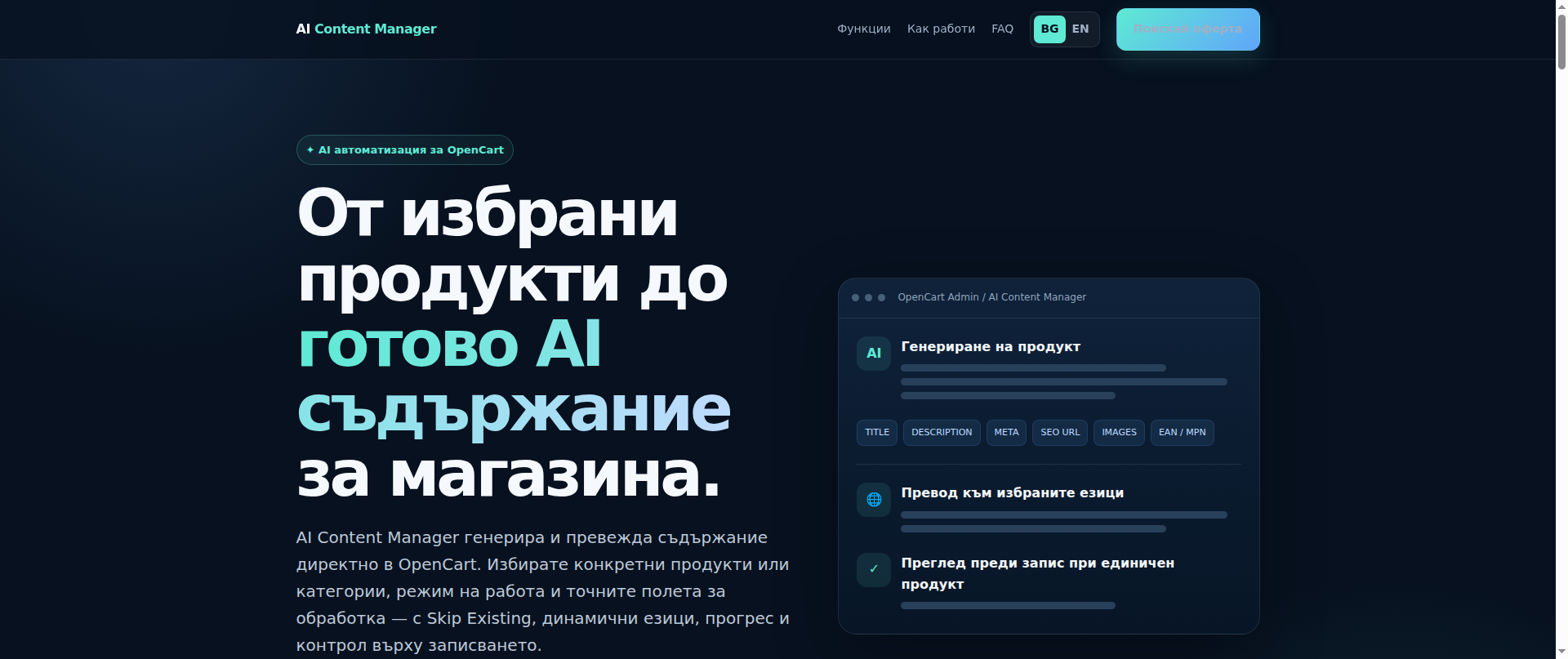This screenshot has height=659, width=1568.
Task: Open the FAQ navigation link
Action: (1002, 29)
